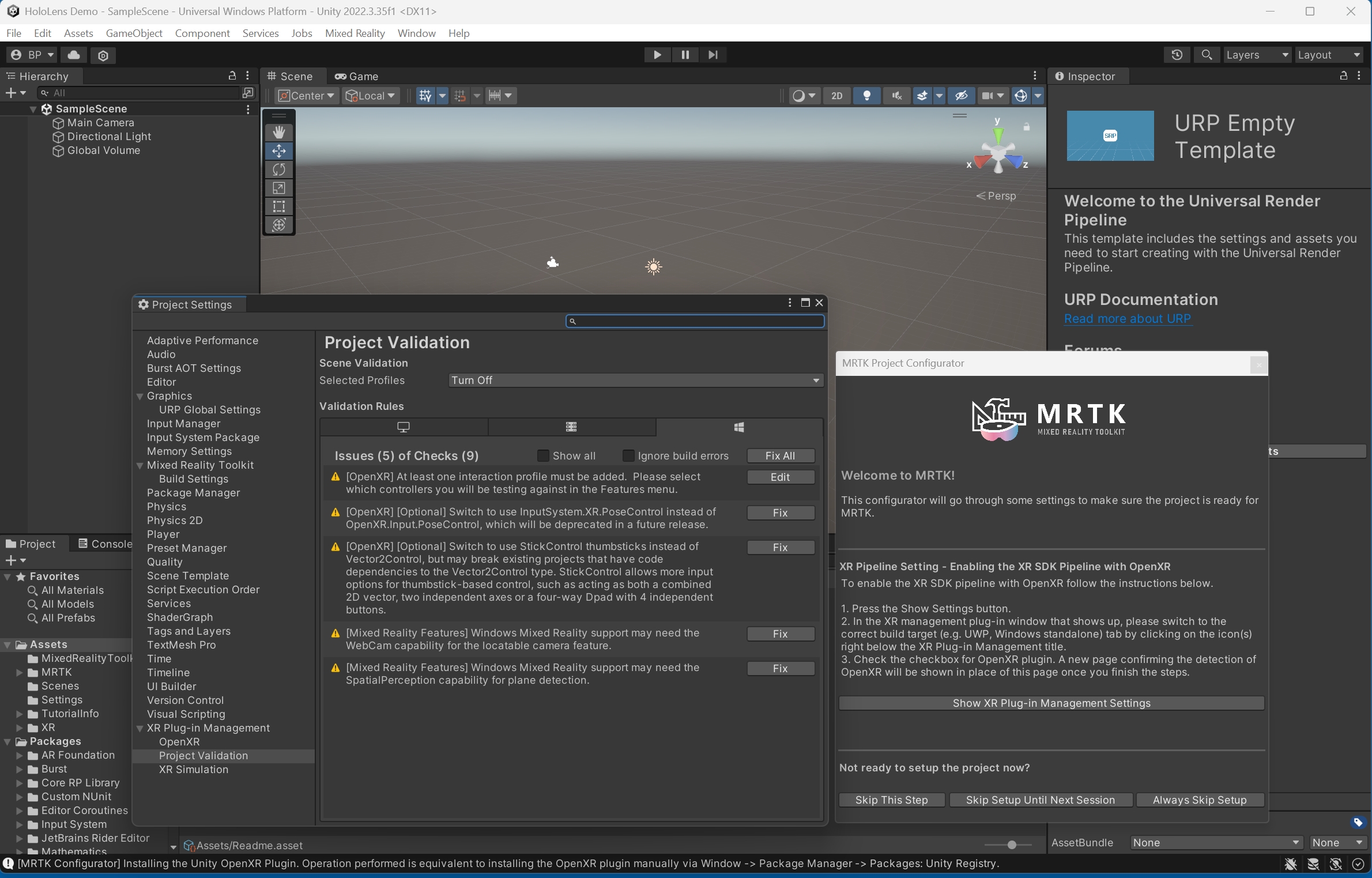Open Undo History clock icon
The image size is (1372, 878).
tap(1177, 55)
